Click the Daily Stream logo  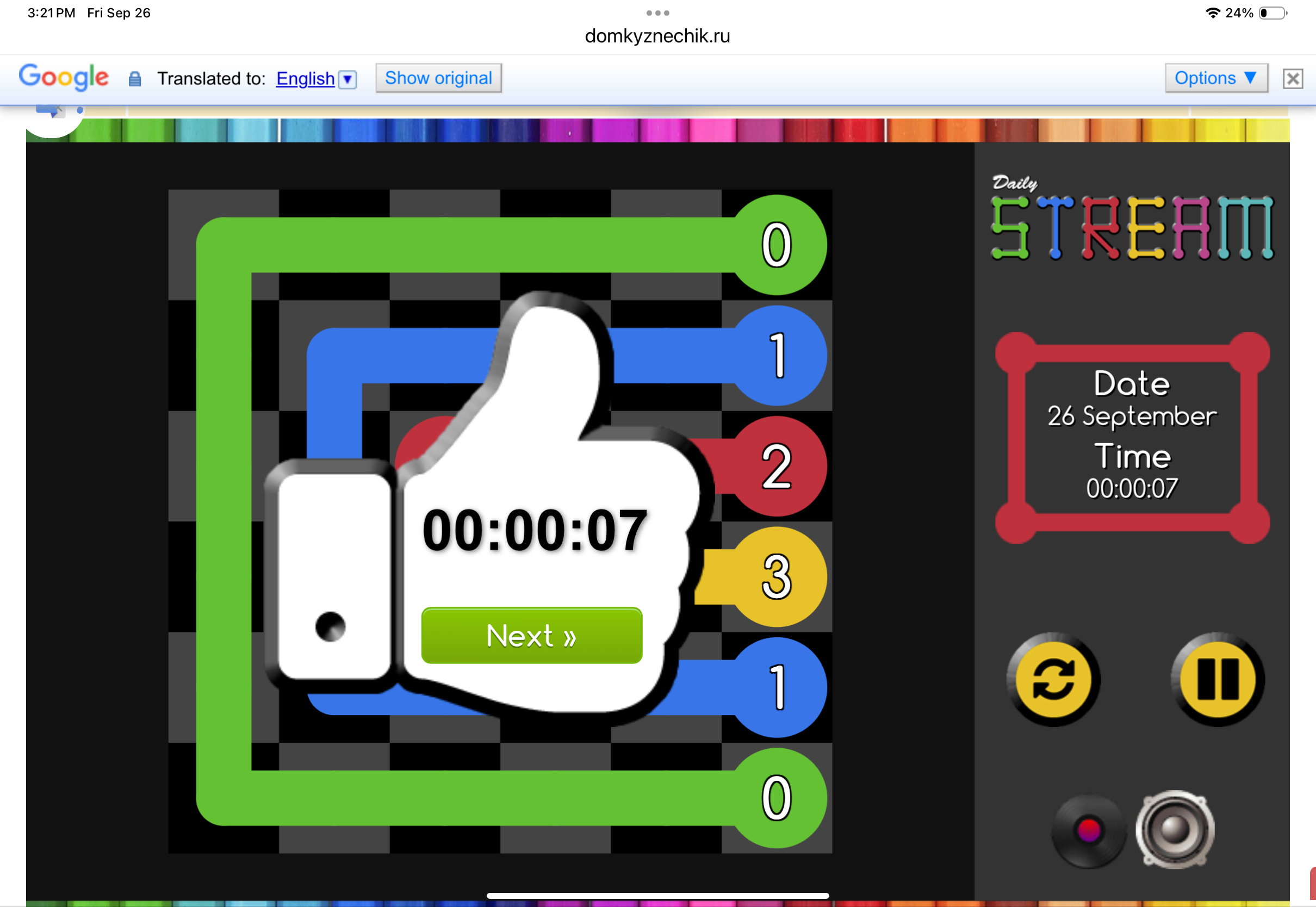coord(1131,221)
